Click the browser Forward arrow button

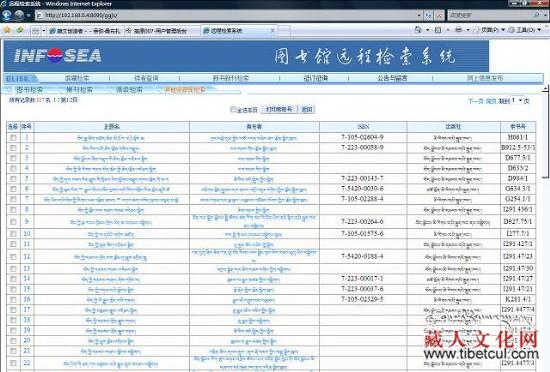point(19,15)
